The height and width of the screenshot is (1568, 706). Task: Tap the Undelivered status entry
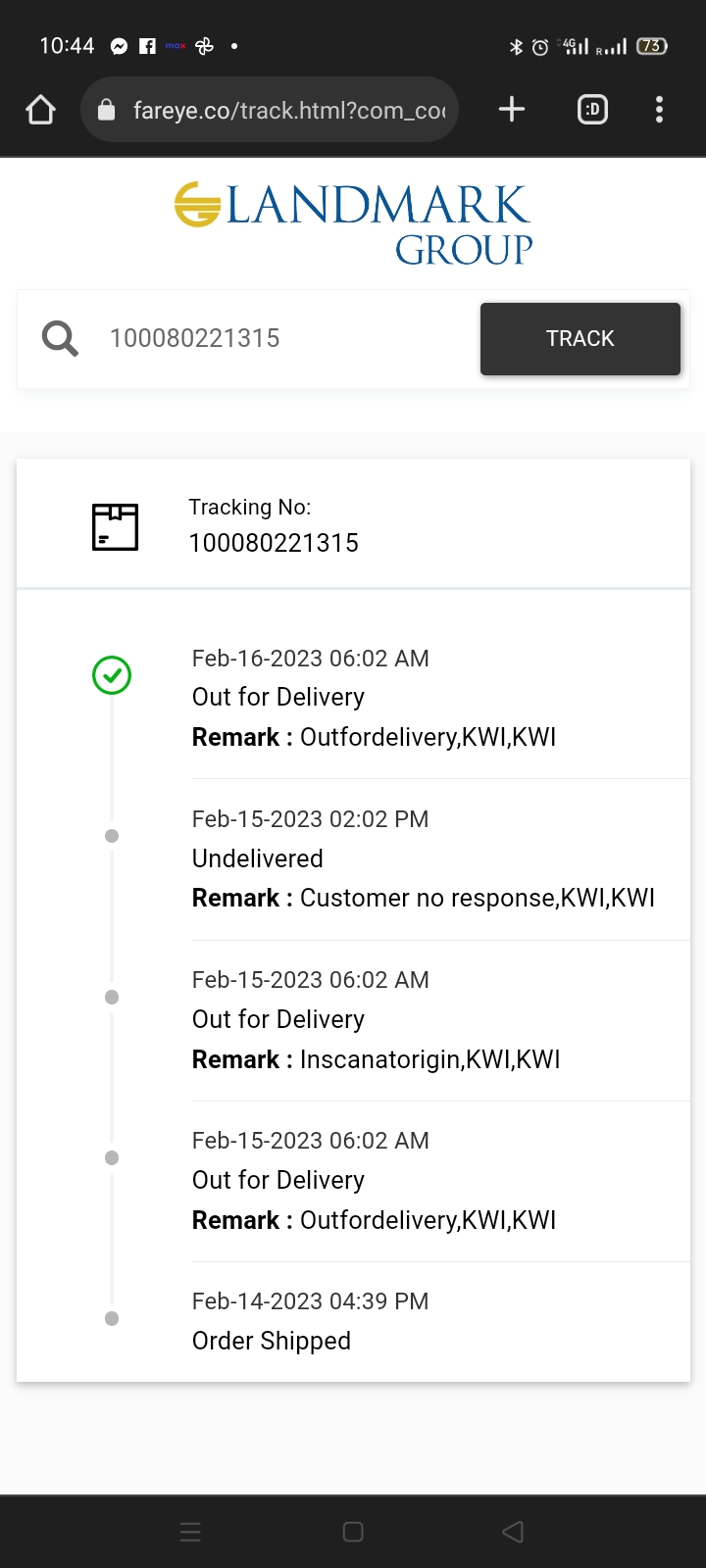pos(258,858)
